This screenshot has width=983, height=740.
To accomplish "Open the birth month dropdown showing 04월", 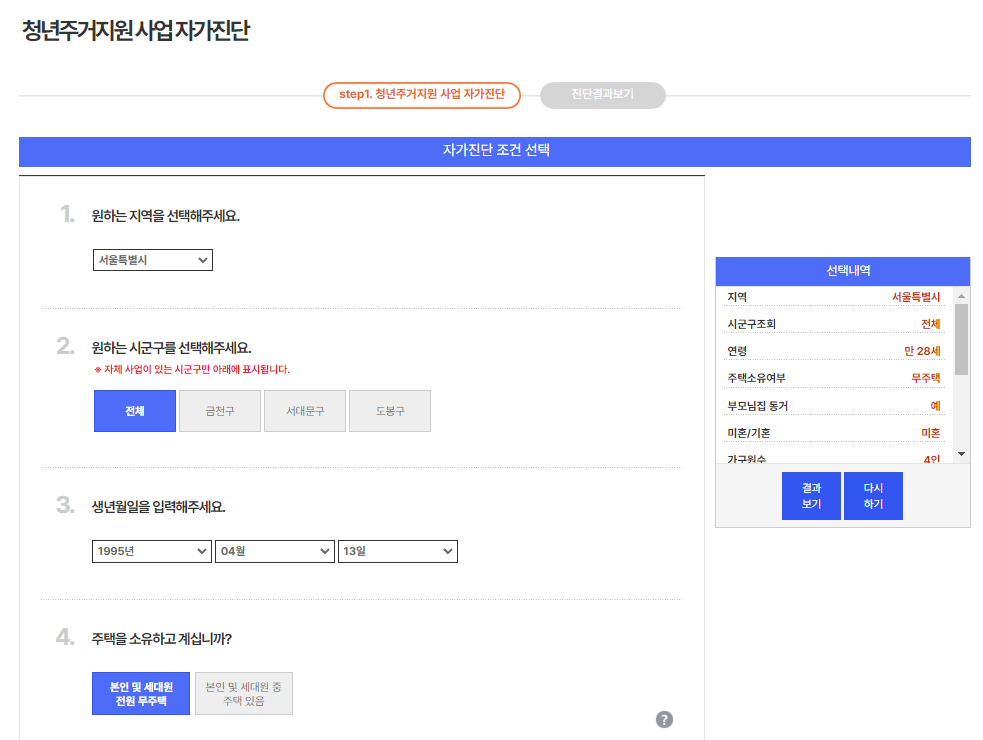I will (x=274, y=551).
